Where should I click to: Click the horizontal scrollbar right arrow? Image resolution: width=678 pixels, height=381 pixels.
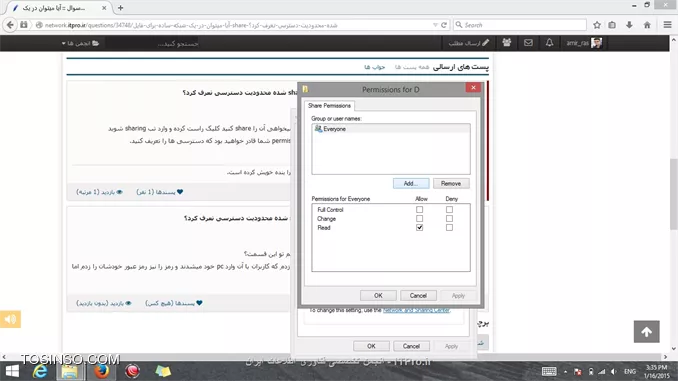click(665, 357)
